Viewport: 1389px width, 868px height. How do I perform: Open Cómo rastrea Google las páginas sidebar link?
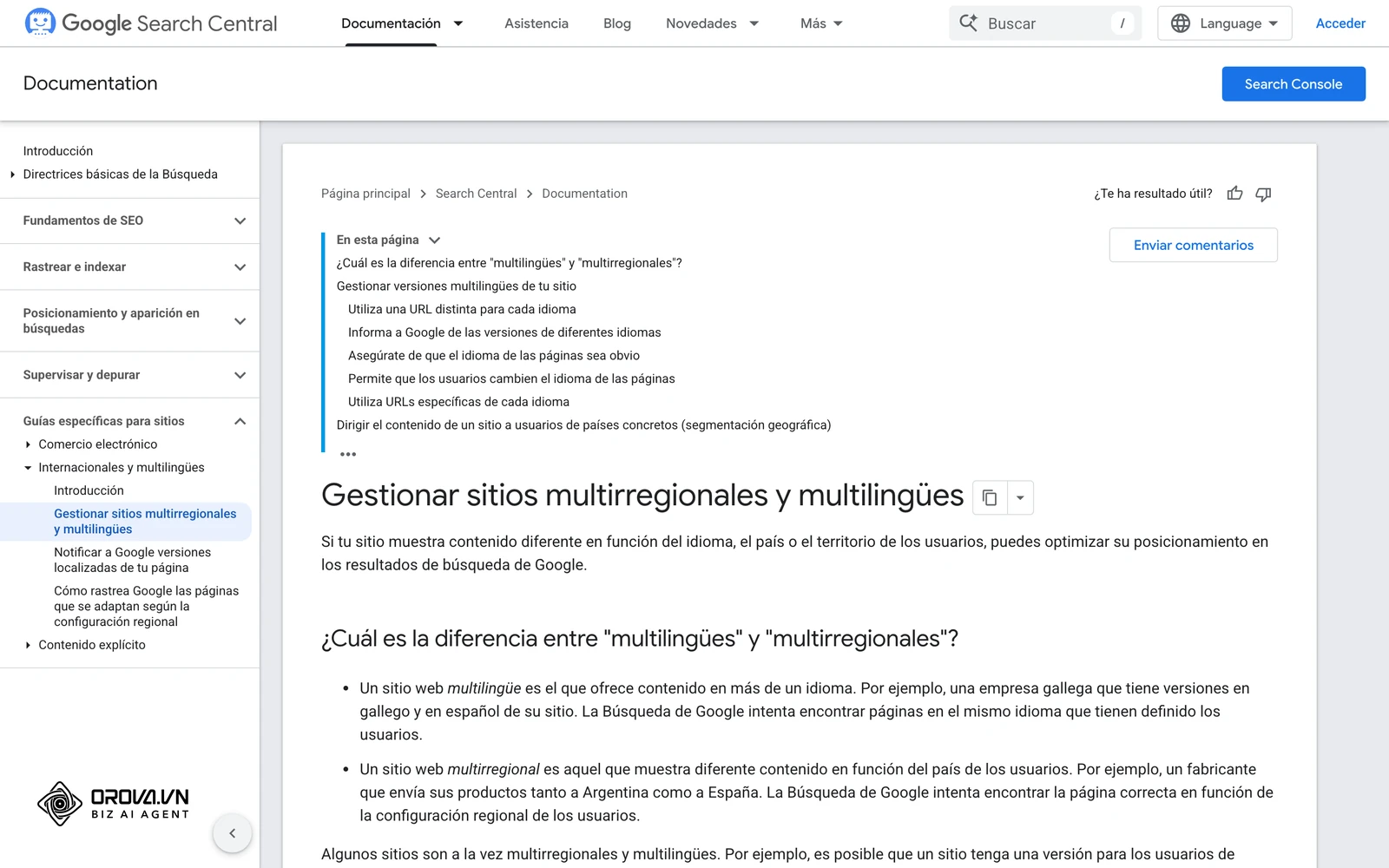146,606
